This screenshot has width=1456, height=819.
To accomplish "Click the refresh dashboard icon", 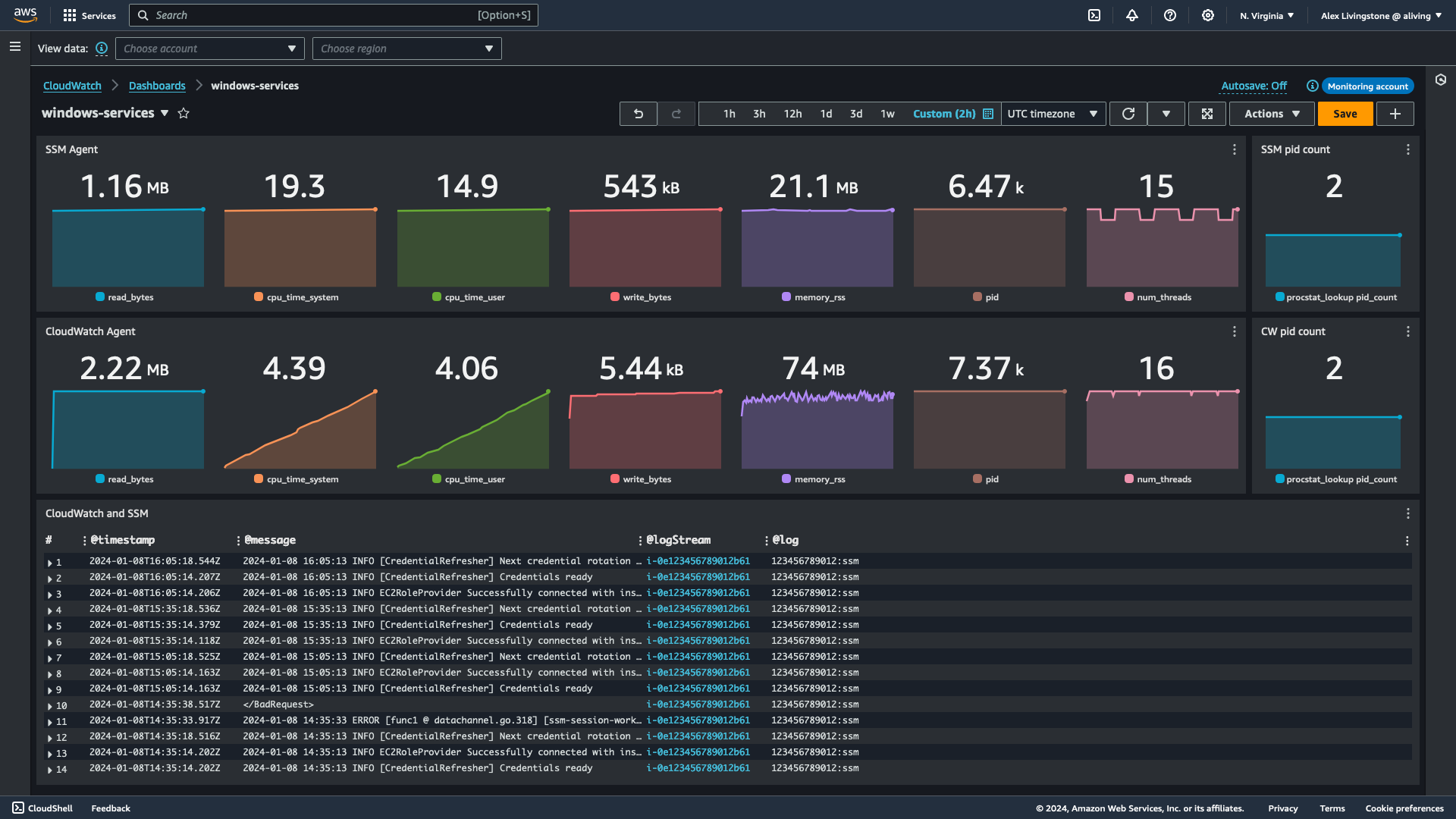I will (x=1128, y=113).
